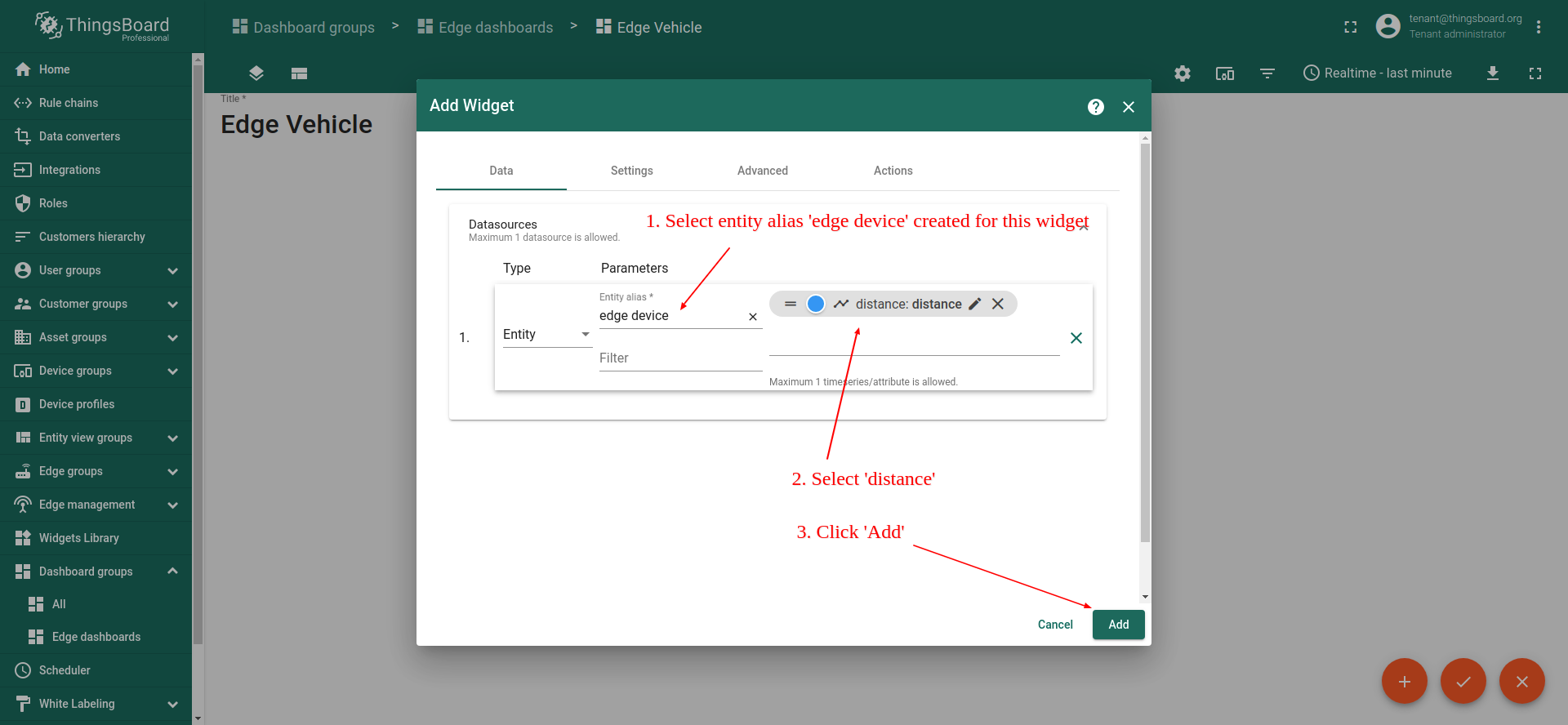Remove datasource row 1 with green X
Image resolution: width=1568 pixels, height=725 pixels.
click(1076, 338)
